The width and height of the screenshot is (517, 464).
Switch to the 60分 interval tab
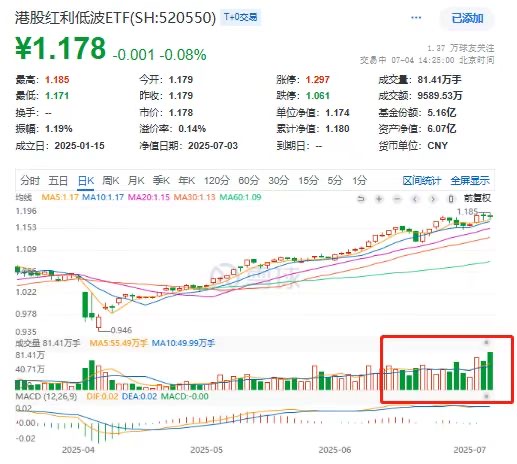[x=249, y=181]
